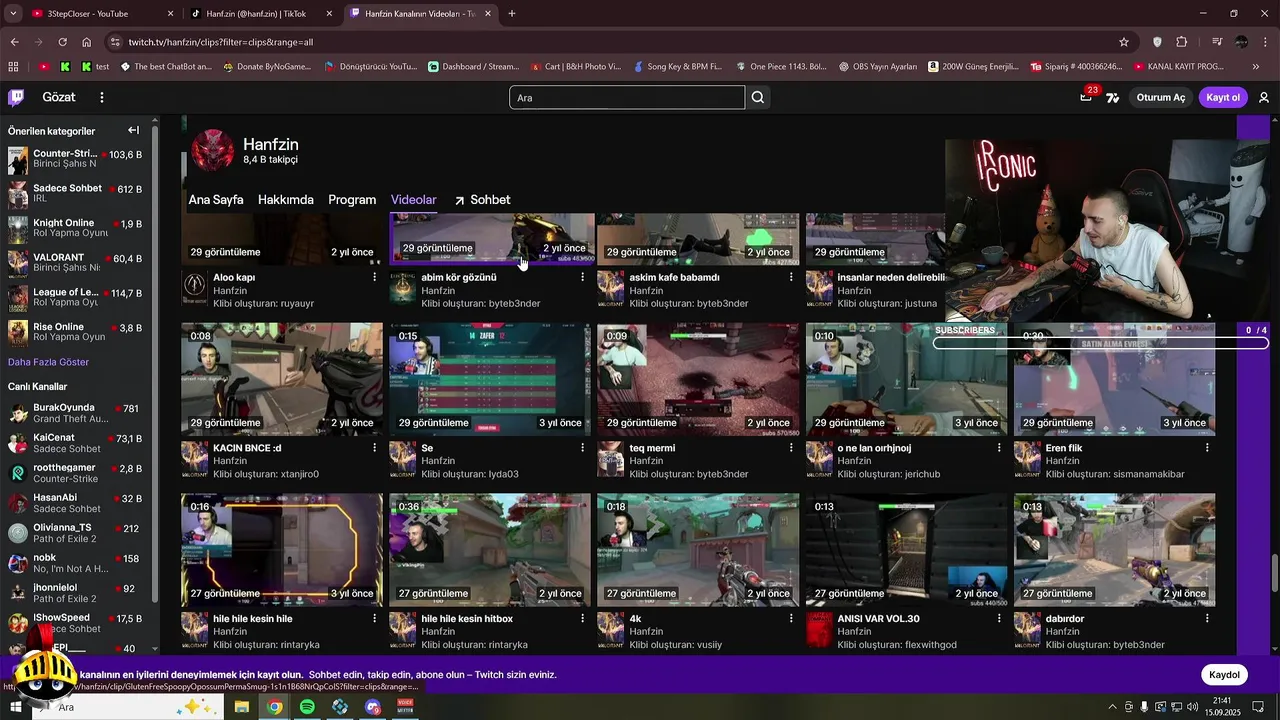Open the taskbar clock showing 21:41
This screenshot has height=720, width=1280.
pos(1222,707)
